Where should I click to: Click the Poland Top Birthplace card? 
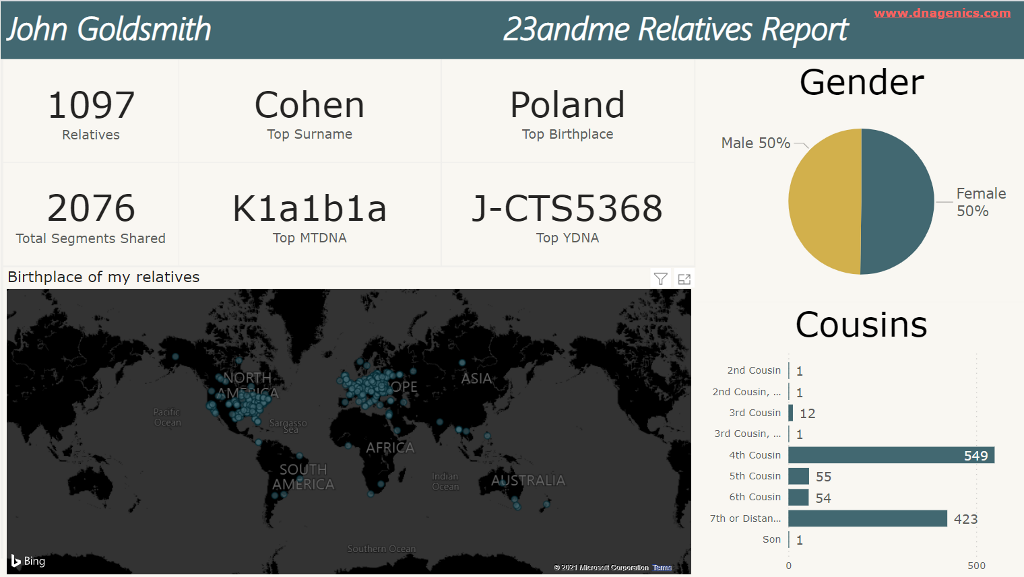point(568,112)
